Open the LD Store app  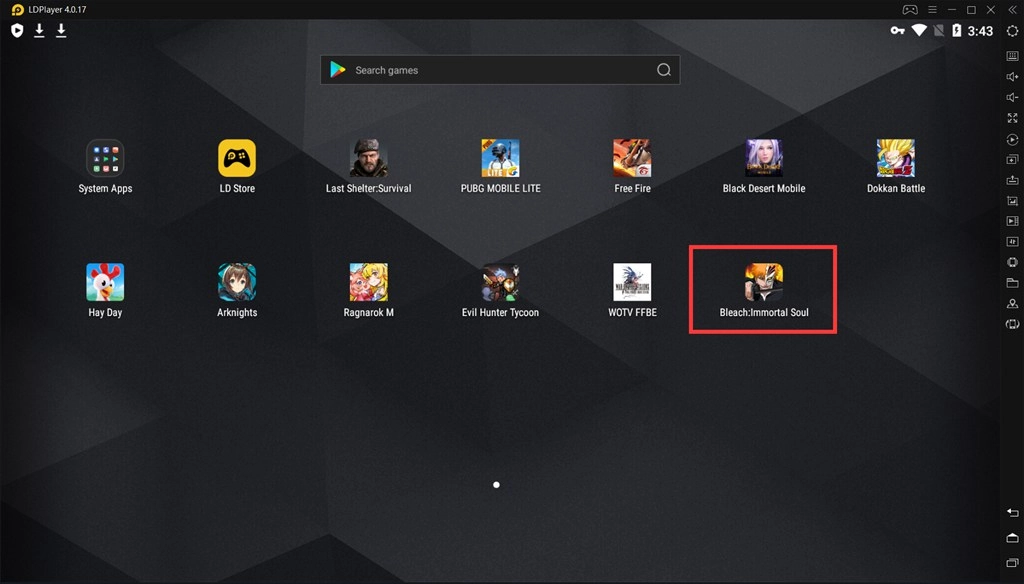[x=237, y=158]
